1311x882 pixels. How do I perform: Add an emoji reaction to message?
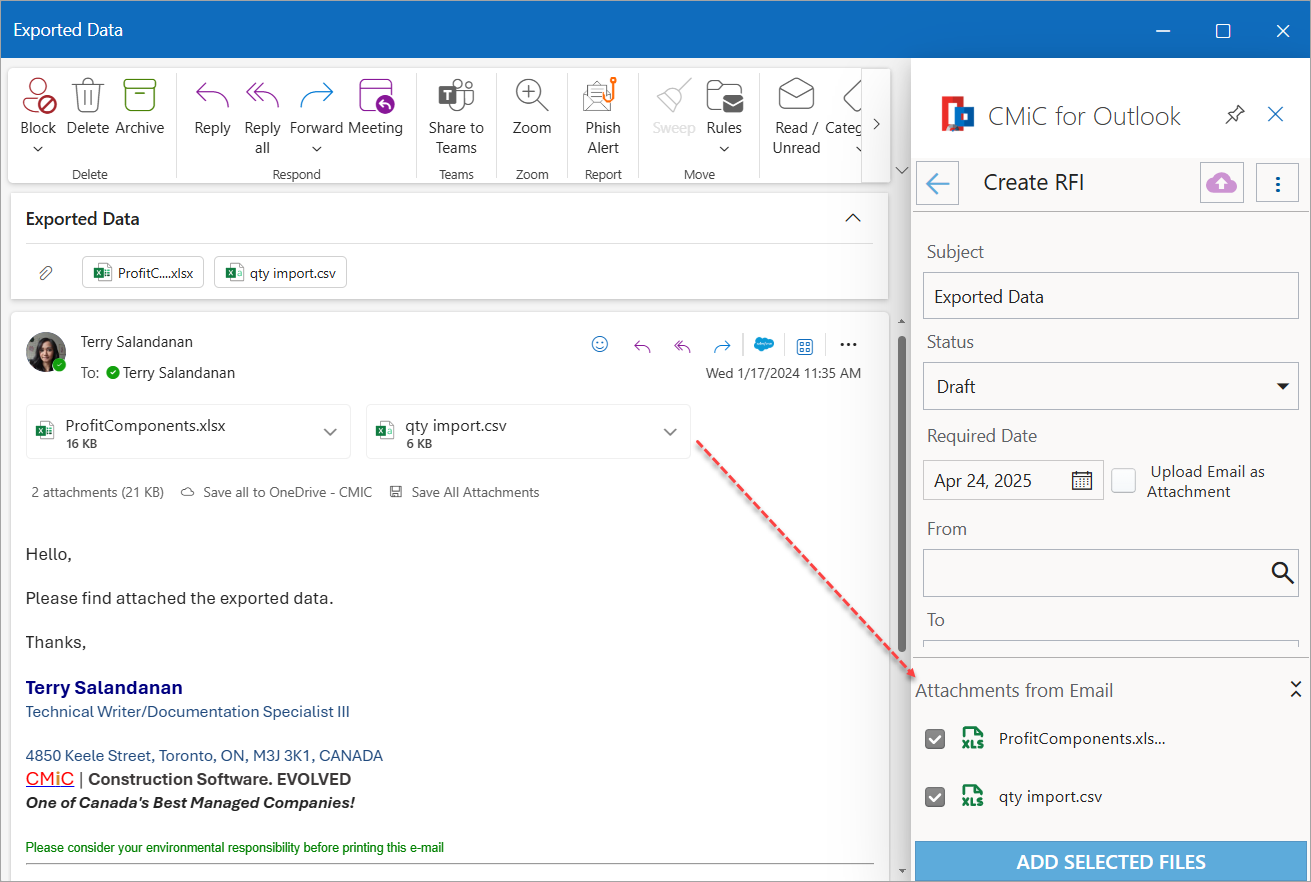click(600, 344)
